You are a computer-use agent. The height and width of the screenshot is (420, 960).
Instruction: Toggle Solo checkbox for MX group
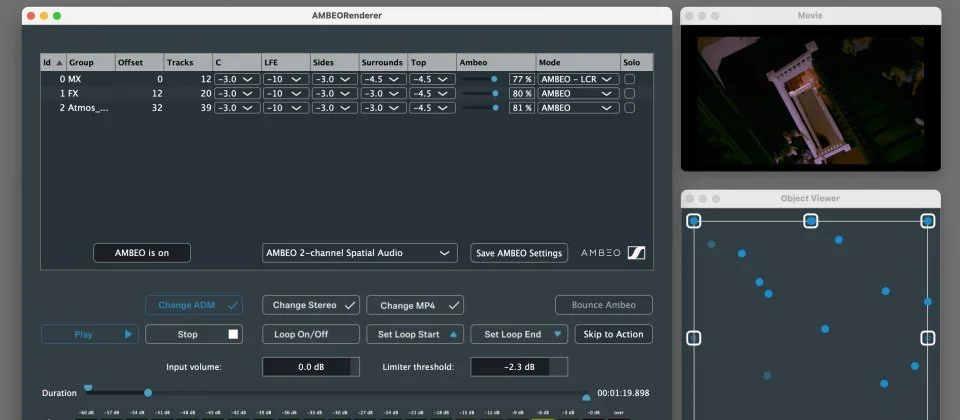click(629, 78)
